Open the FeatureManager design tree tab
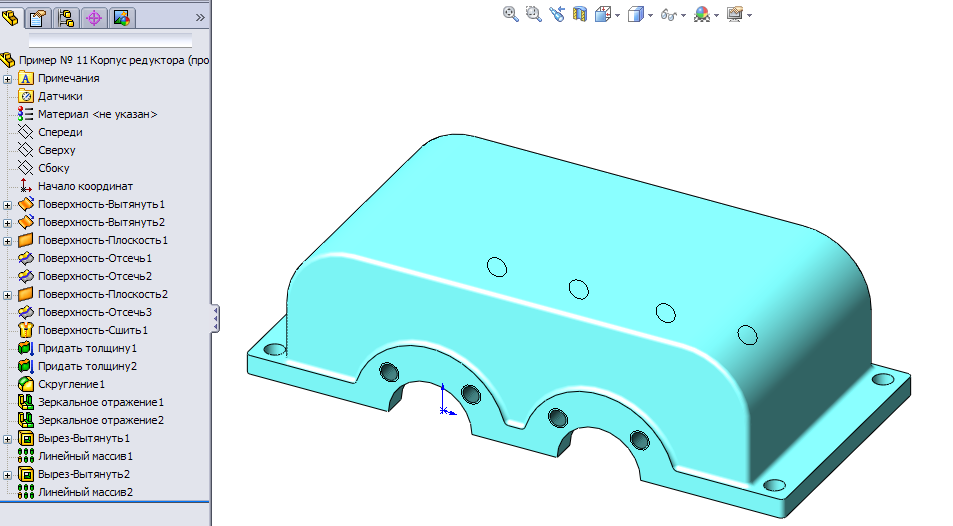This screenshot has height=526, width=953. click(x=10, y=18)
